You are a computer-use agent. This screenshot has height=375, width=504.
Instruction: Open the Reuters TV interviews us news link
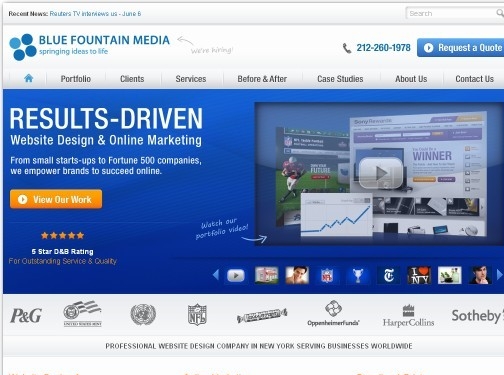pyautogui.click(x=95, y=14)
